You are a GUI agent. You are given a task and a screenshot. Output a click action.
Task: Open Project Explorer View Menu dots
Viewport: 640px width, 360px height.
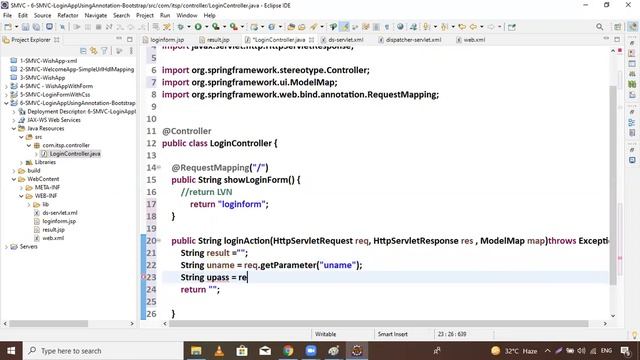(131, 51)
